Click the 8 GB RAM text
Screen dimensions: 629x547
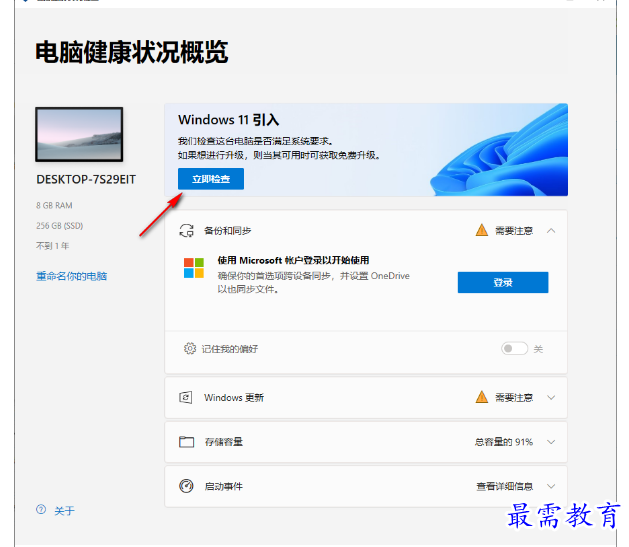(x=54, y=205)
